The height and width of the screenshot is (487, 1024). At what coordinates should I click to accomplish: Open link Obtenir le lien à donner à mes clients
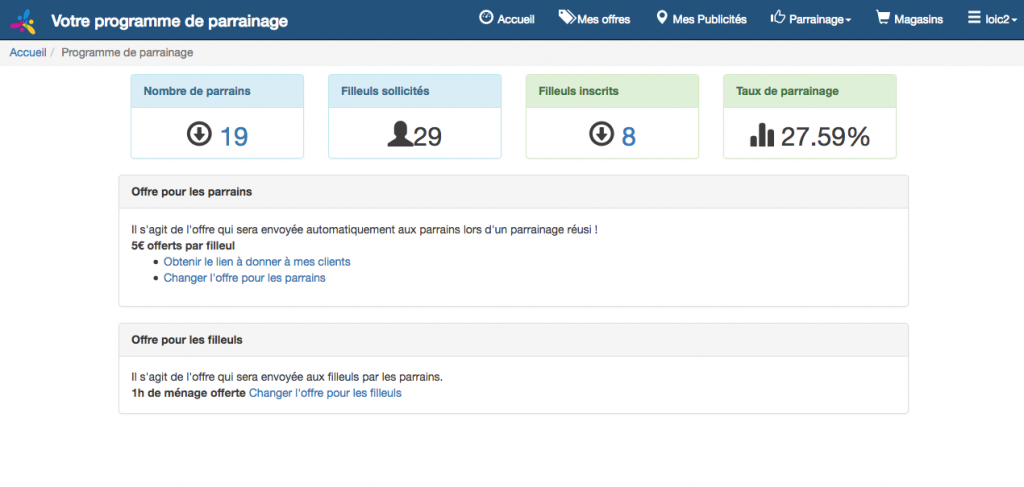[x=257, y=262]
